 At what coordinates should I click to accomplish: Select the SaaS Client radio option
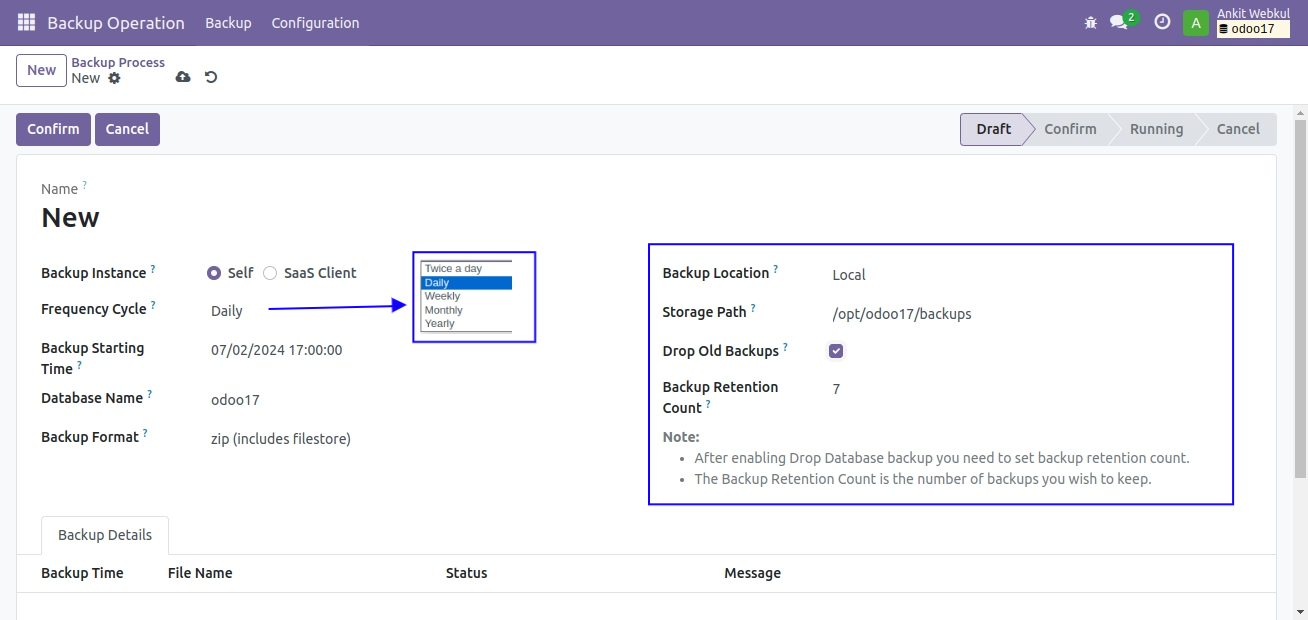[270, 273]
